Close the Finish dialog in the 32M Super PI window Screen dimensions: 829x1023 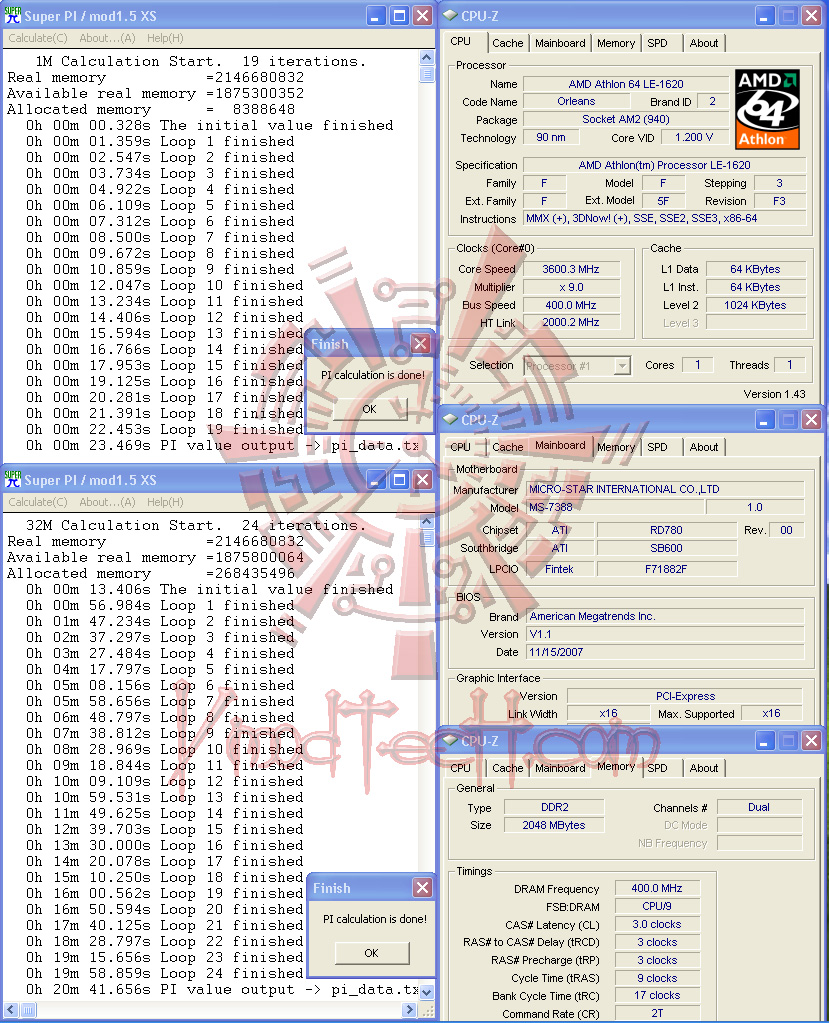[x=423, y=887]
